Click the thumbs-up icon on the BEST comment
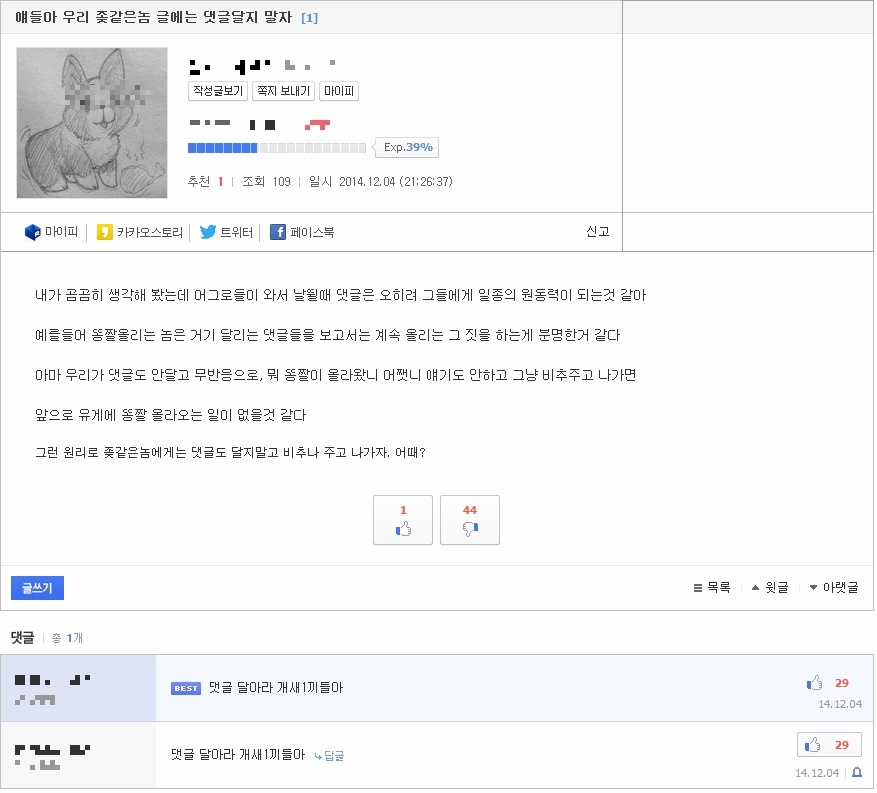 click(815, 683)
